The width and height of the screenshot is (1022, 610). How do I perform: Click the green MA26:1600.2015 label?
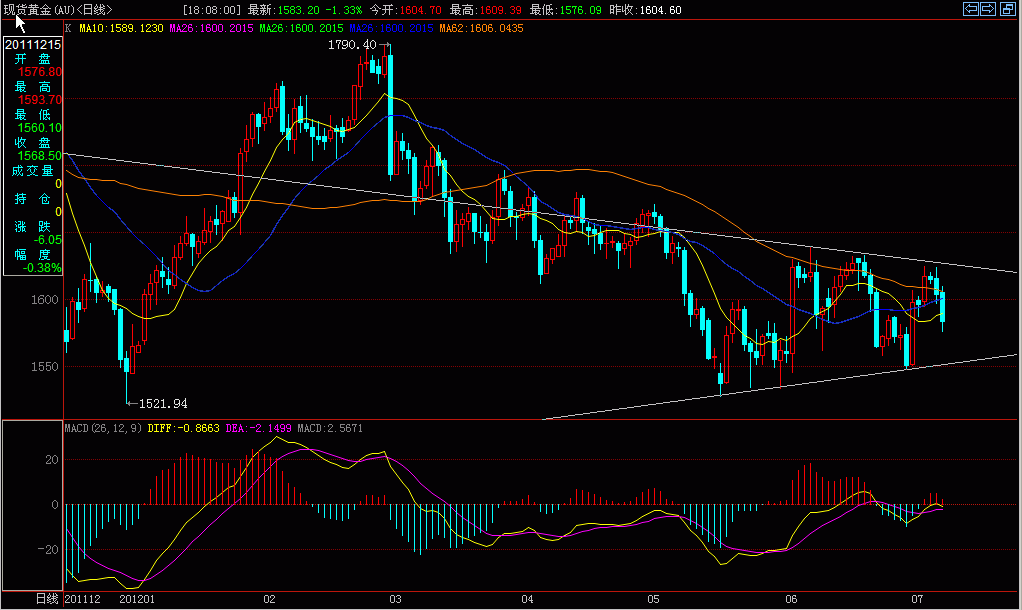pos(301,28)
